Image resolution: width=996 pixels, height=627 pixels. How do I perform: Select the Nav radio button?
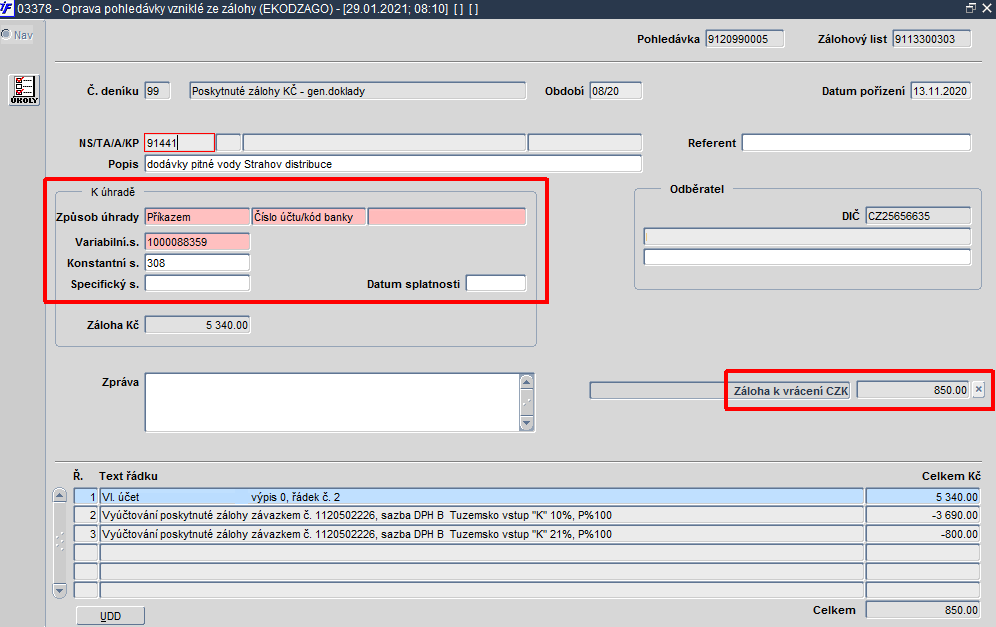(6, 35)
